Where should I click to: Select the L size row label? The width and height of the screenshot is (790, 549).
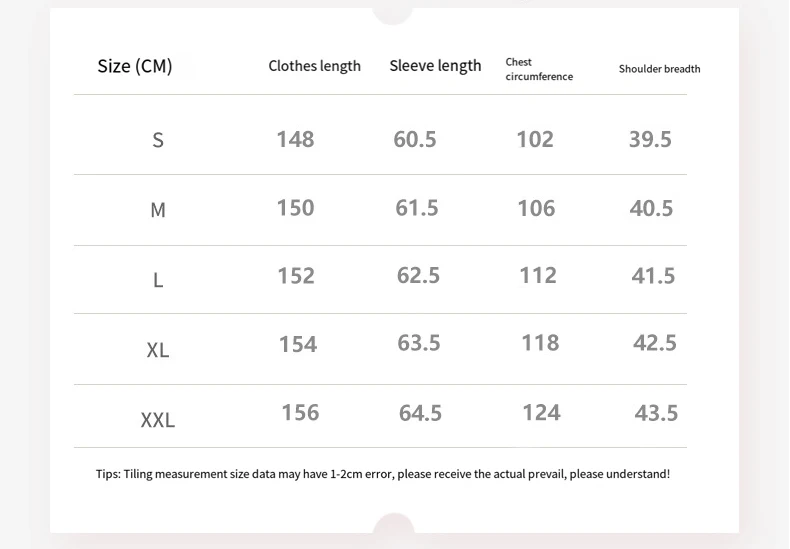pos(158,281)
